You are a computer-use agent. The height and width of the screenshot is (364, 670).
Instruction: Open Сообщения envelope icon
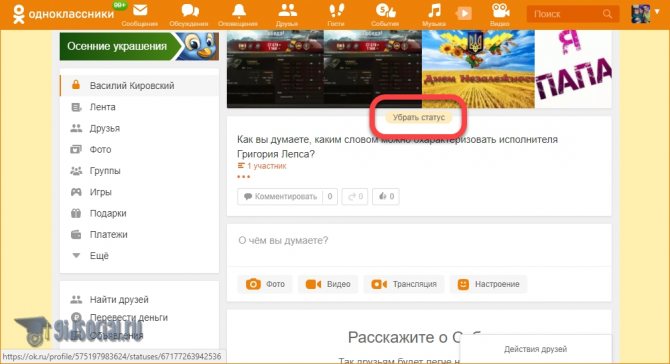pyautogui.click(x=140, y=10)
